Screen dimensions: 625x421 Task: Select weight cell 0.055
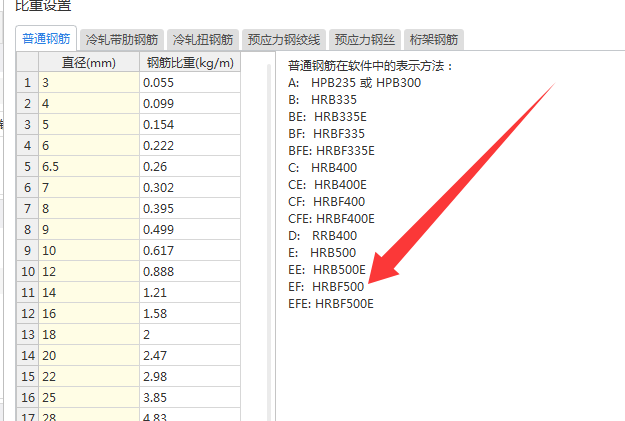190,83
